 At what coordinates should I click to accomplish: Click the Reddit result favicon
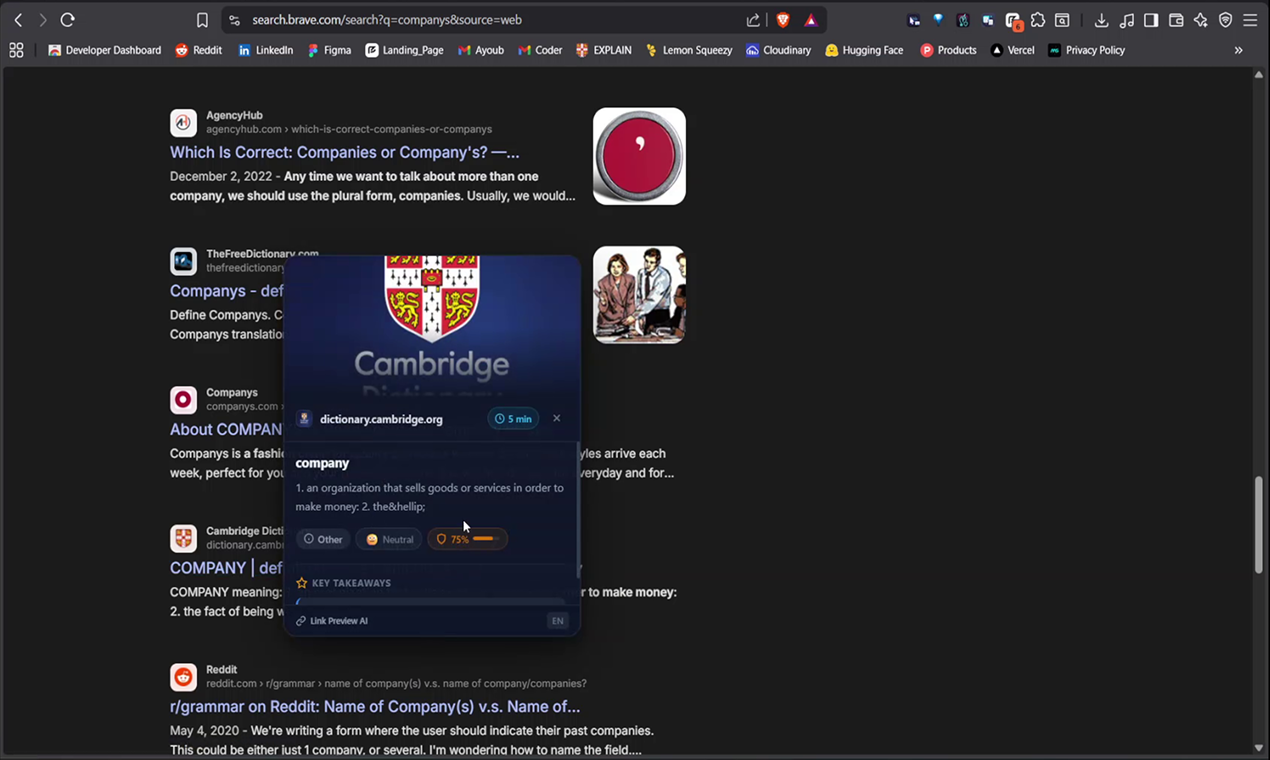(x=183, y=677)
